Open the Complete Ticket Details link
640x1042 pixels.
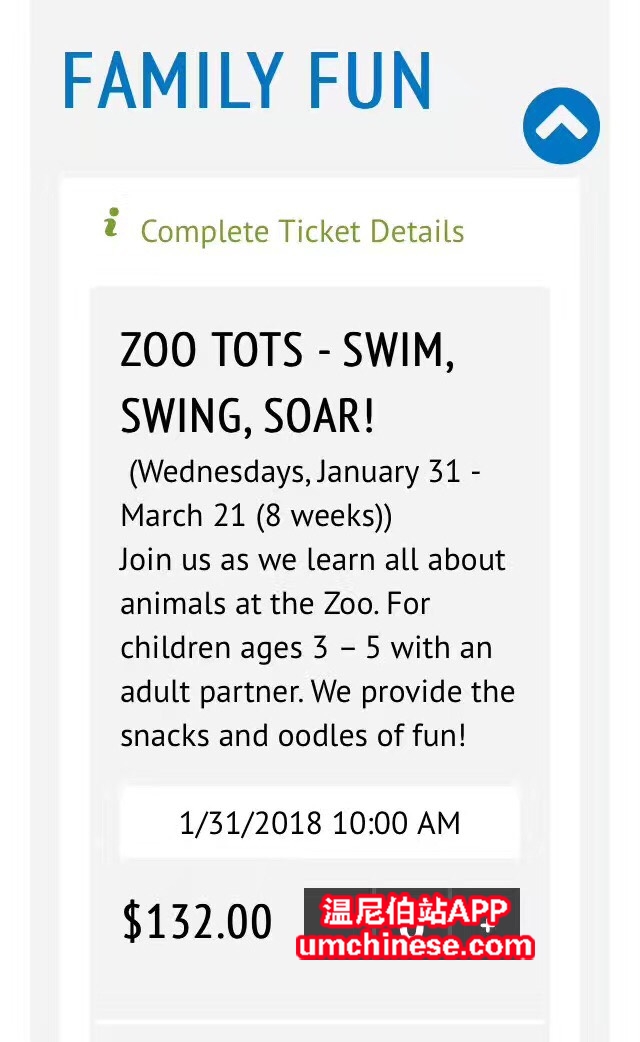click(x=302, y=231)
